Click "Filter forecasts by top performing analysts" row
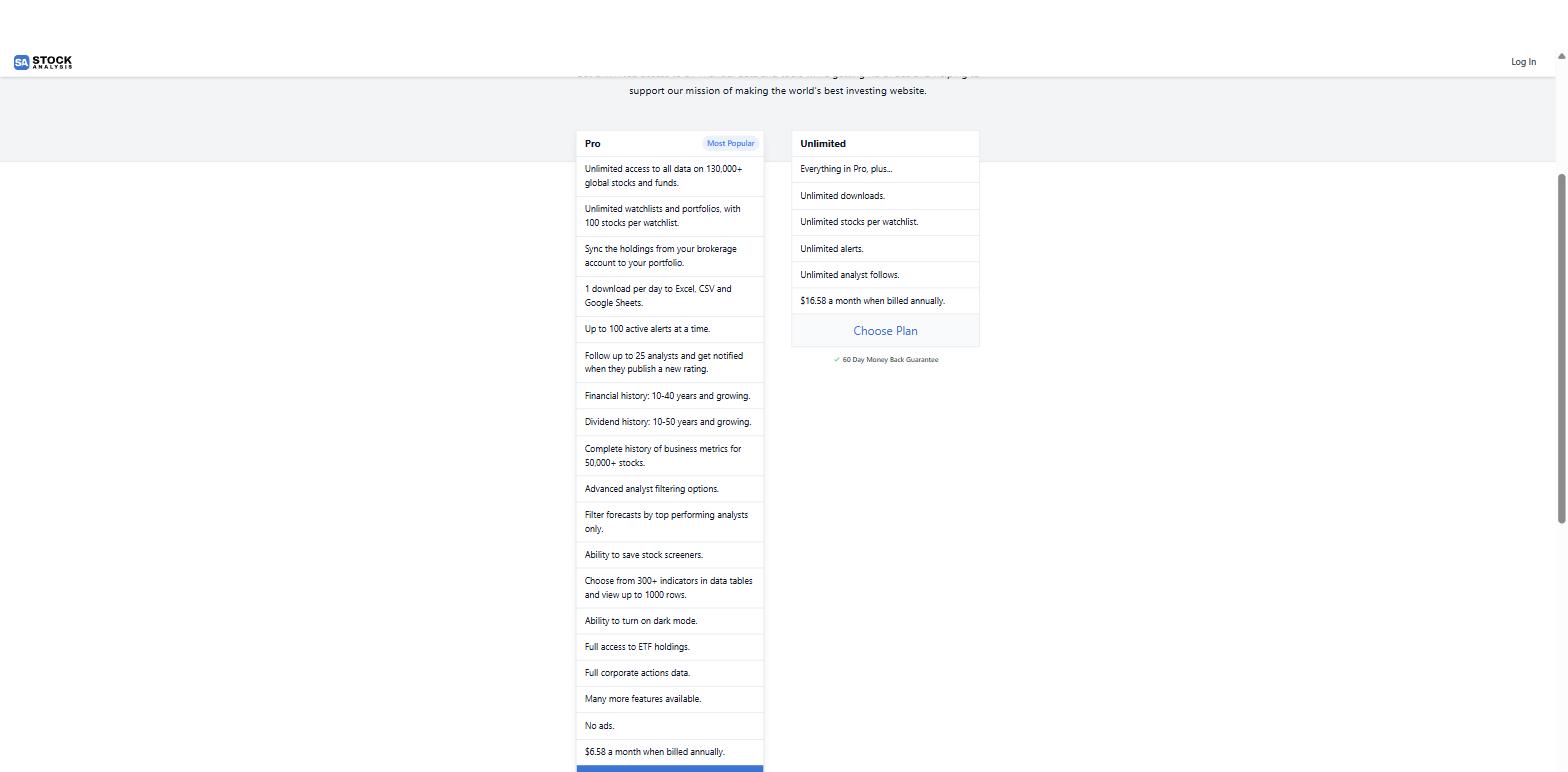 point(670,522)
